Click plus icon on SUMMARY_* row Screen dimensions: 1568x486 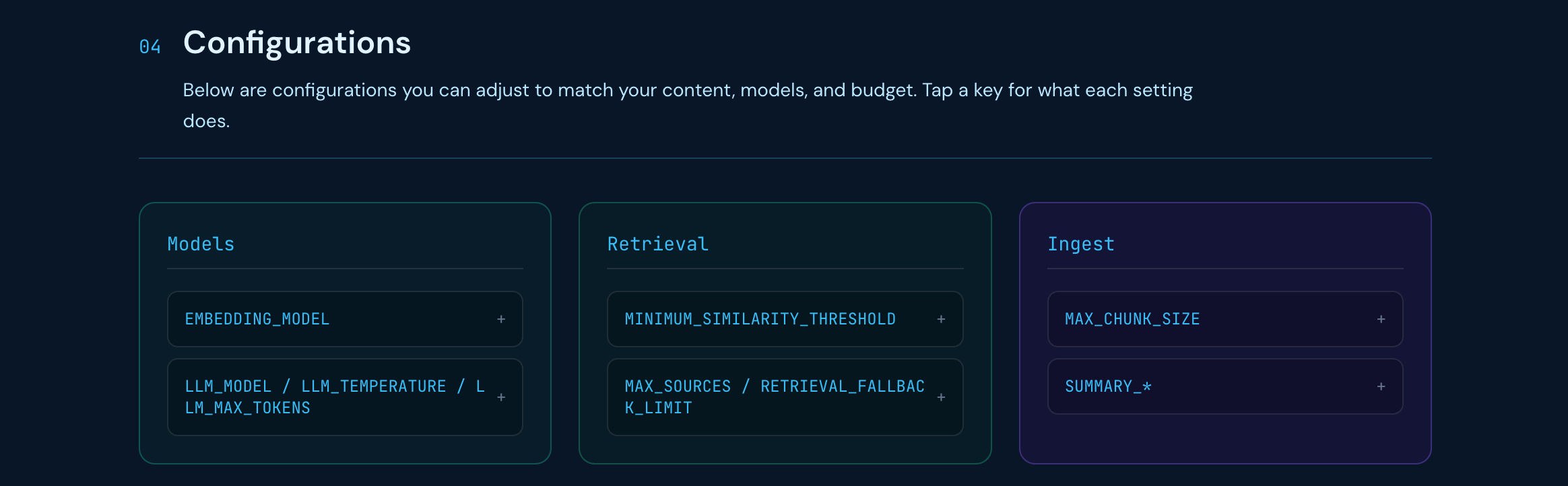pyautogui.click(x=1381, y=386)
